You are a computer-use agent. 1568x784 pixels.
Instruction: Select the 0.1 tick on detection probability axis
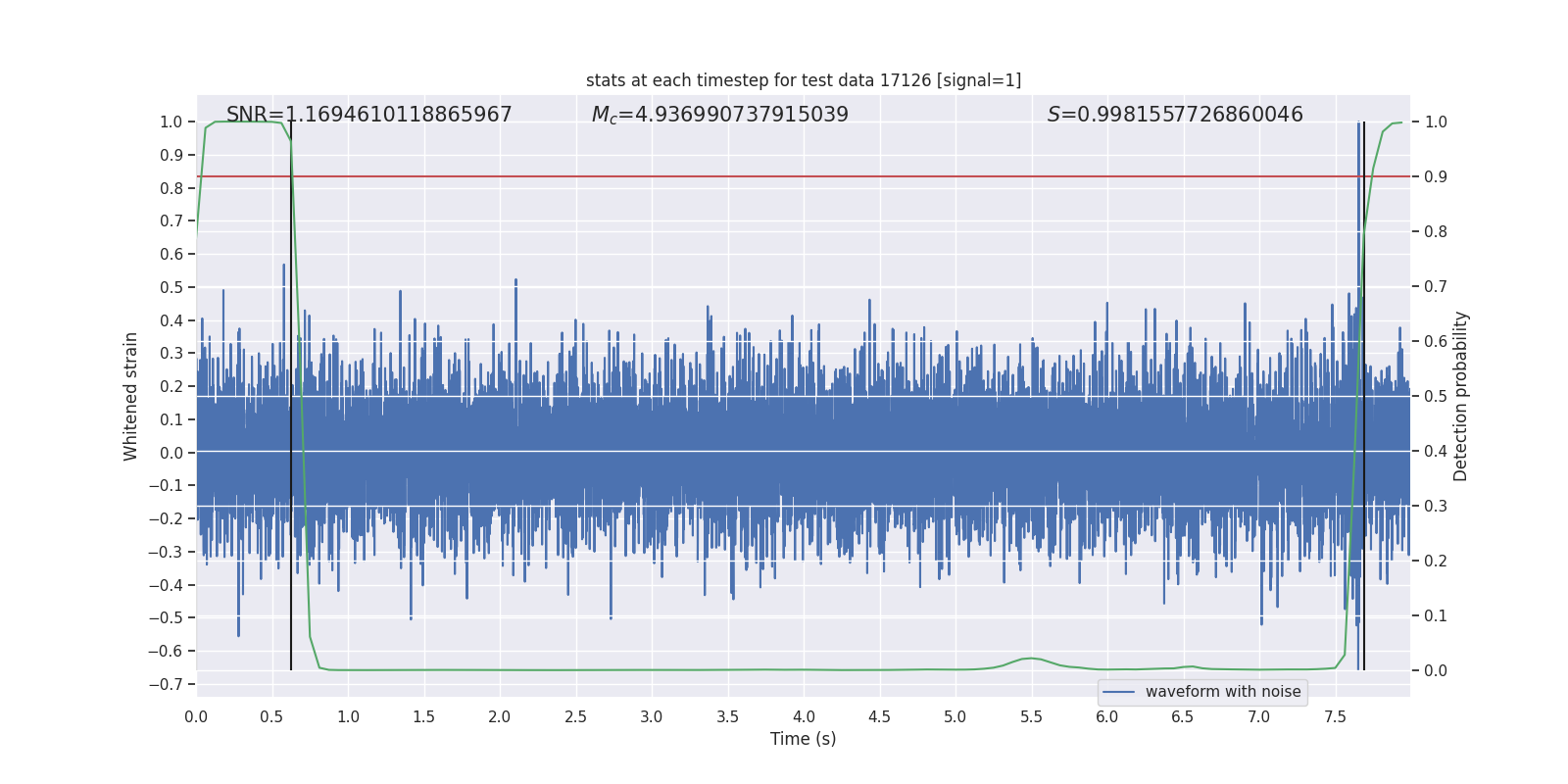coord(1436,615)
